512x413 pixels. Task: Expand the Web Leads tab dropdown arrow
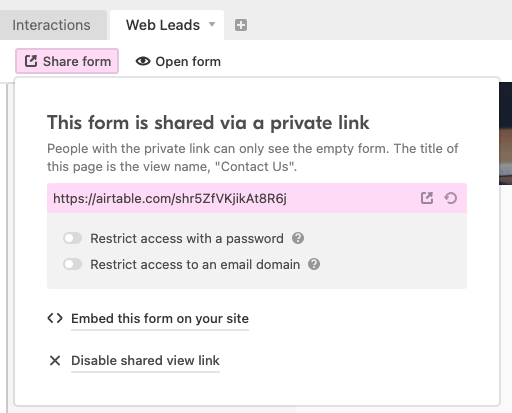(x=212, y=24)
